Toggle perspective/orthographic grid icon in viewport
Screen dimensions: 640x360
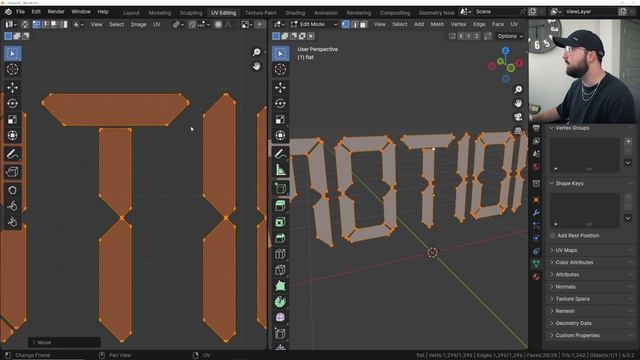518,131
